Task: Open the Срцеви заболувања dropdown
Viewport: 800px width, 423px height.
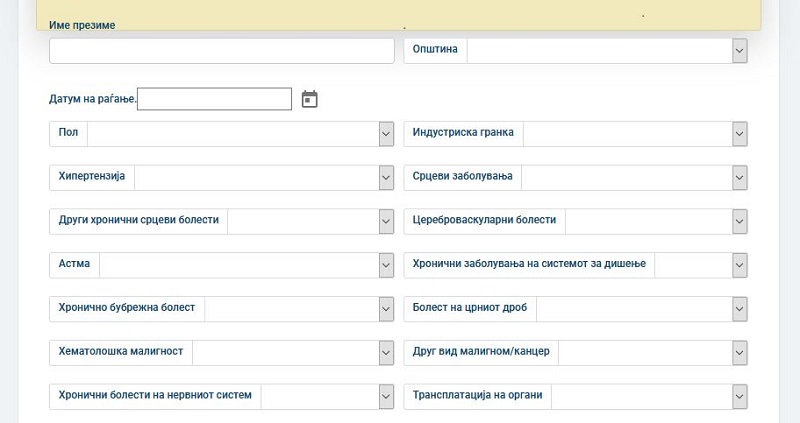Action: pyautogui.click(x=634, y=178)
